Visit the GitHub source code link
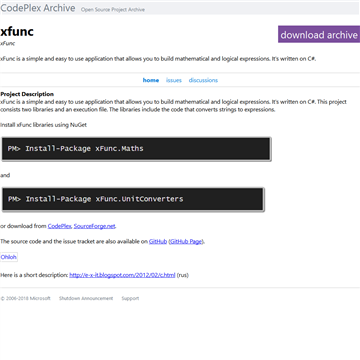The width and height of the screenshot is (360, 360). coord(158,242)
